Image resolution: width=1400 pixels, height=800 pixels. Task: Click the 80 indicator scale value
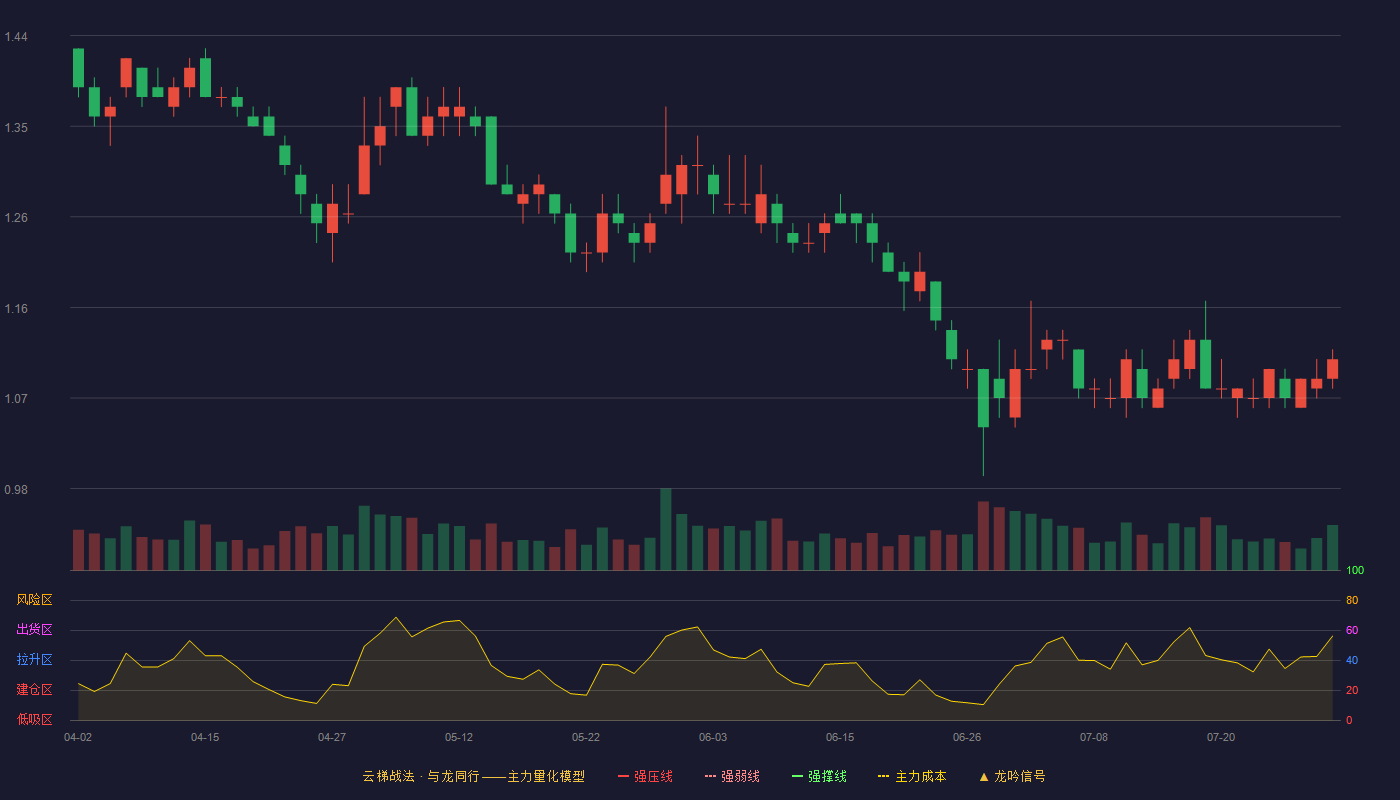coord(1352,601)
